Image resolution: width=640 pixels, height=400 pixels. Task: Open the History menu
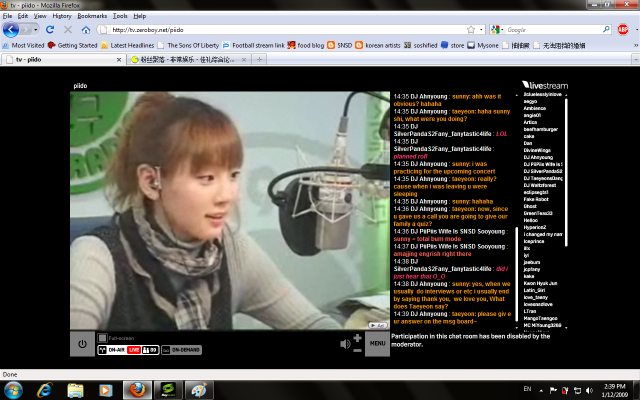[61, 16]
